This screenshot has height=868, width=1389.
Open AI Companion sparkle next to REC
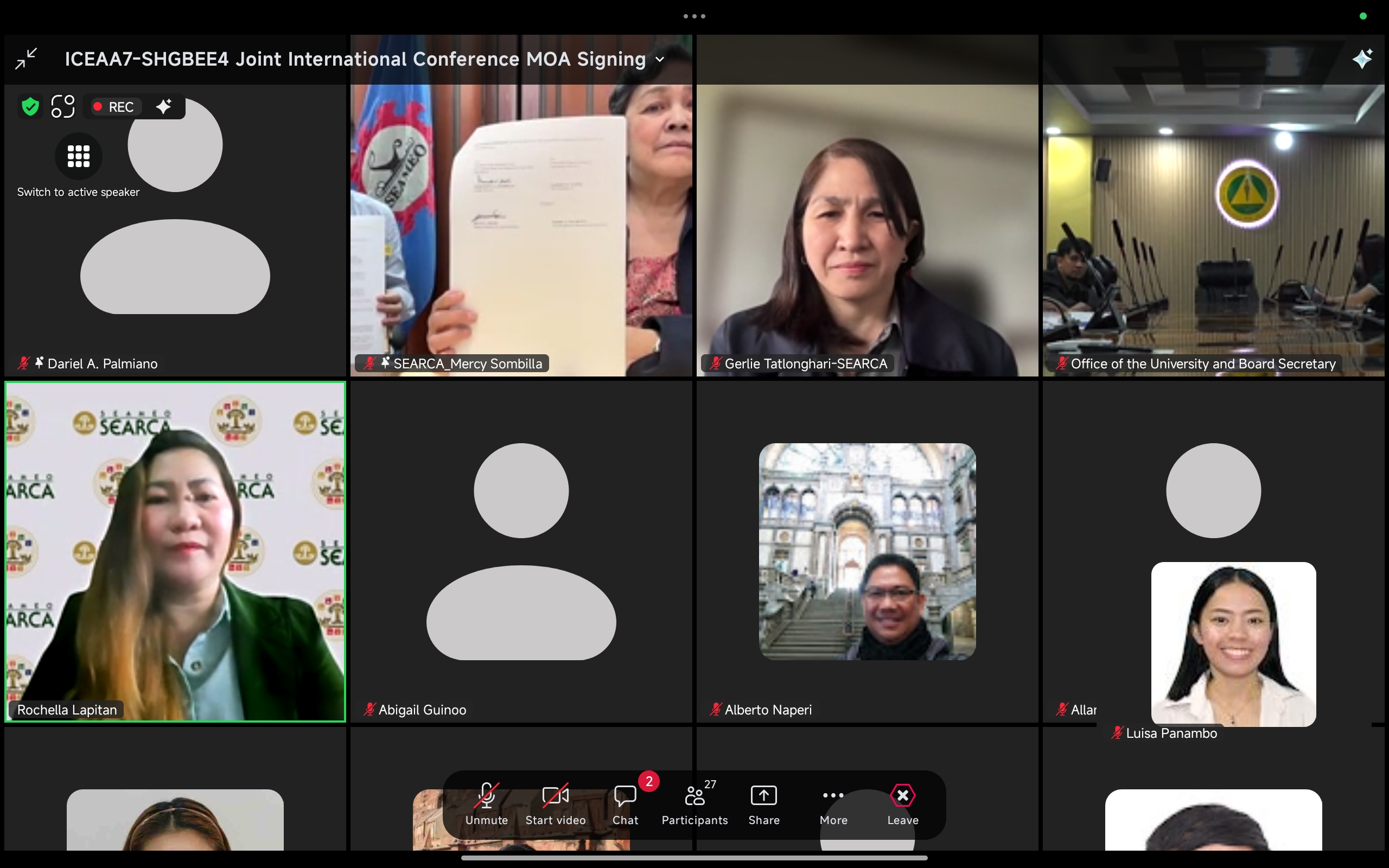[164, 107]
